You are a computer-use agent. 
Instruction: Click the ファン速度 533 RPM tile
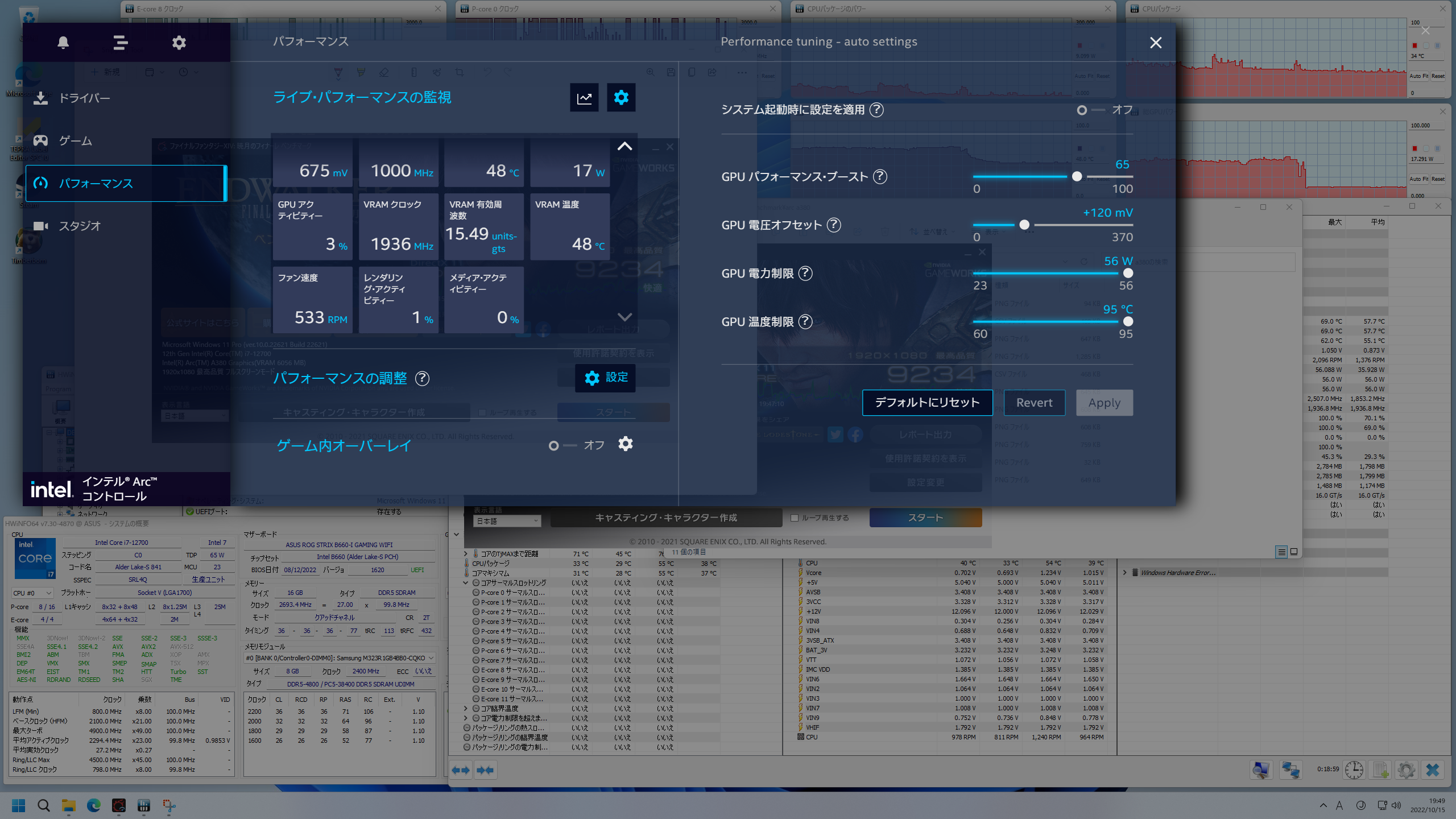[x=313, y=300]
